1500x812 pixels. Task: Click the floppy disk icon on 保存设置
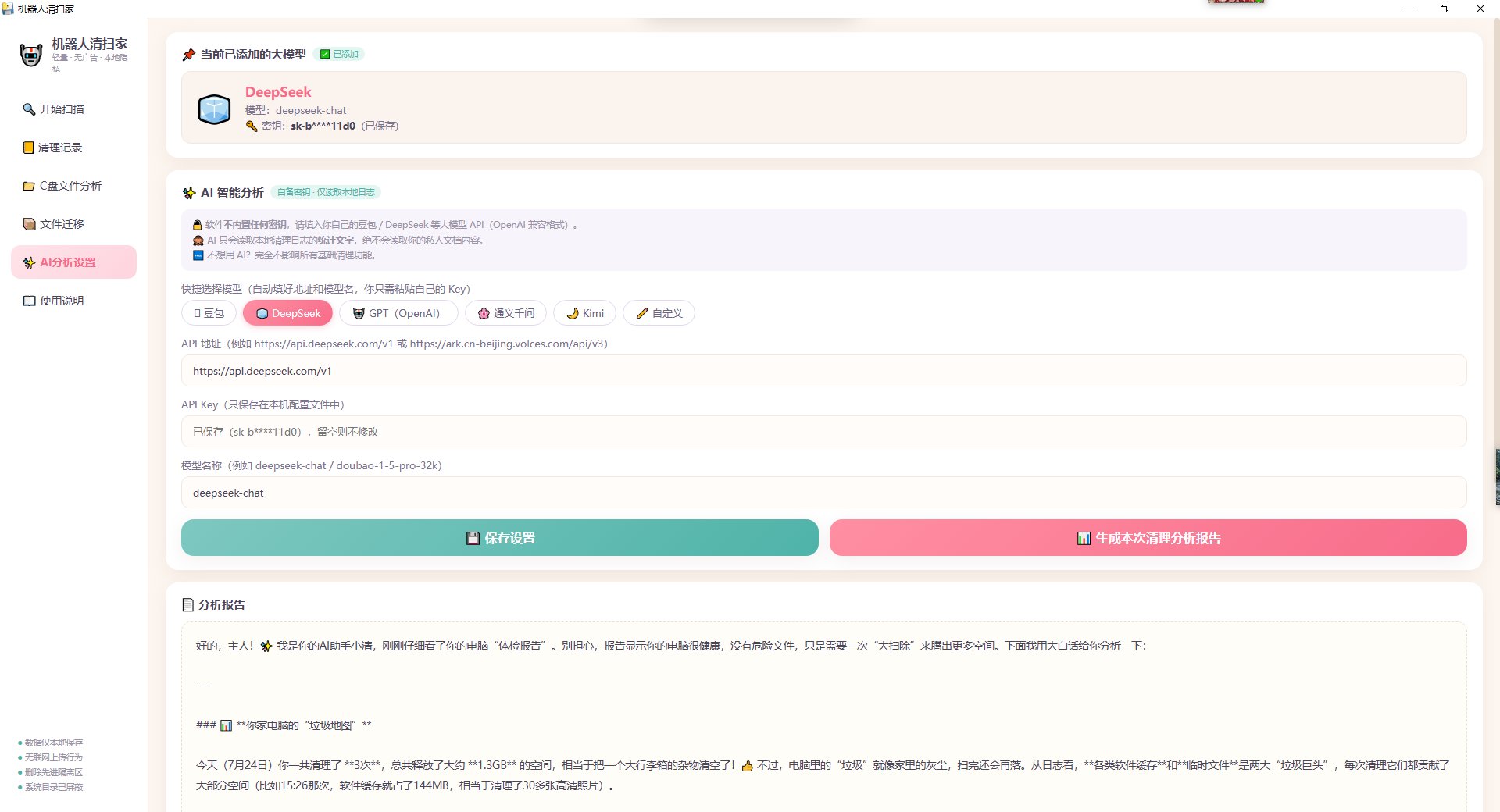tap(473, 538)
